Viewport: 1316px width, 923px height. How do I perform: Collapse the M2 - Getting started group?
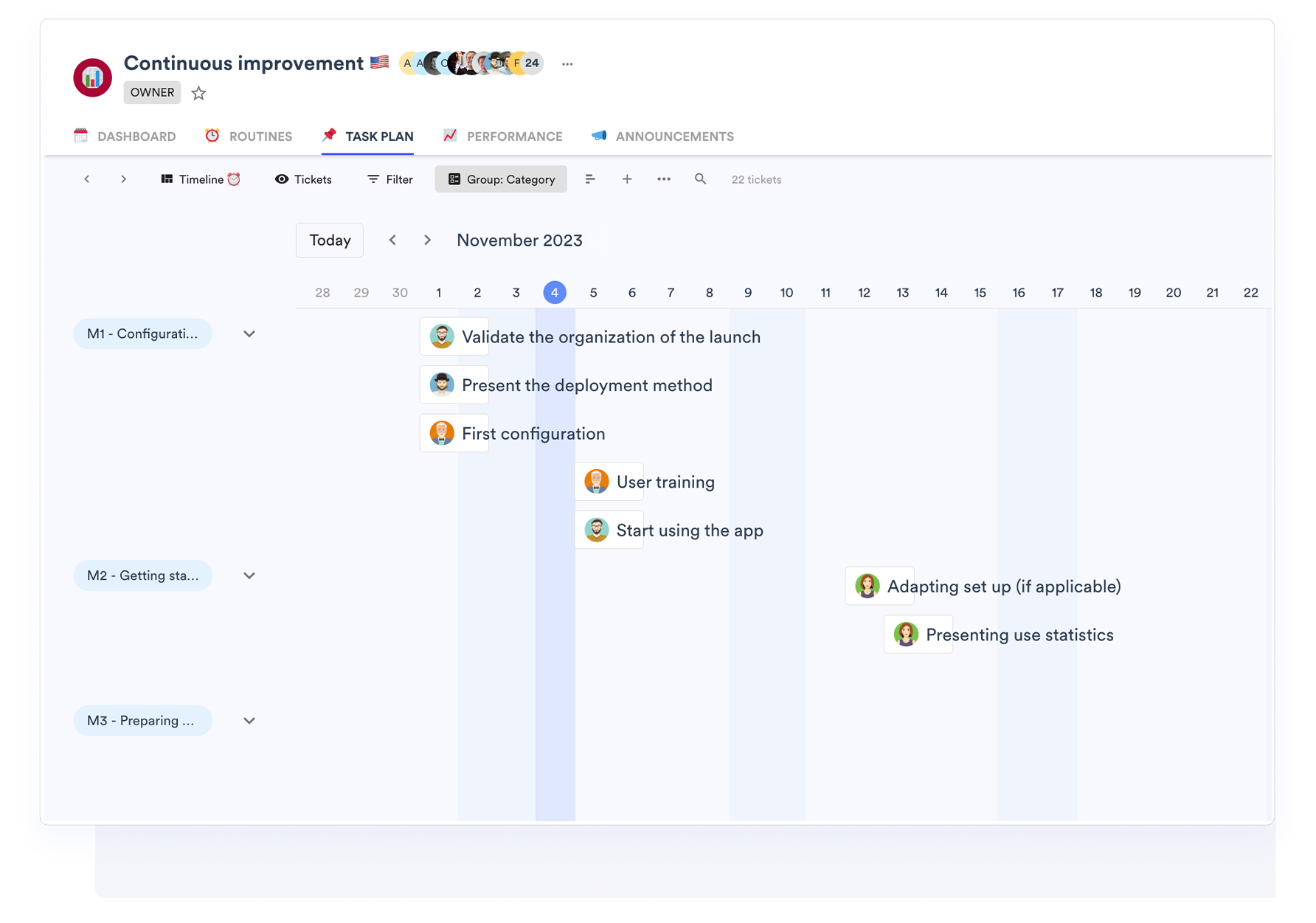click(x=249, y=576)
